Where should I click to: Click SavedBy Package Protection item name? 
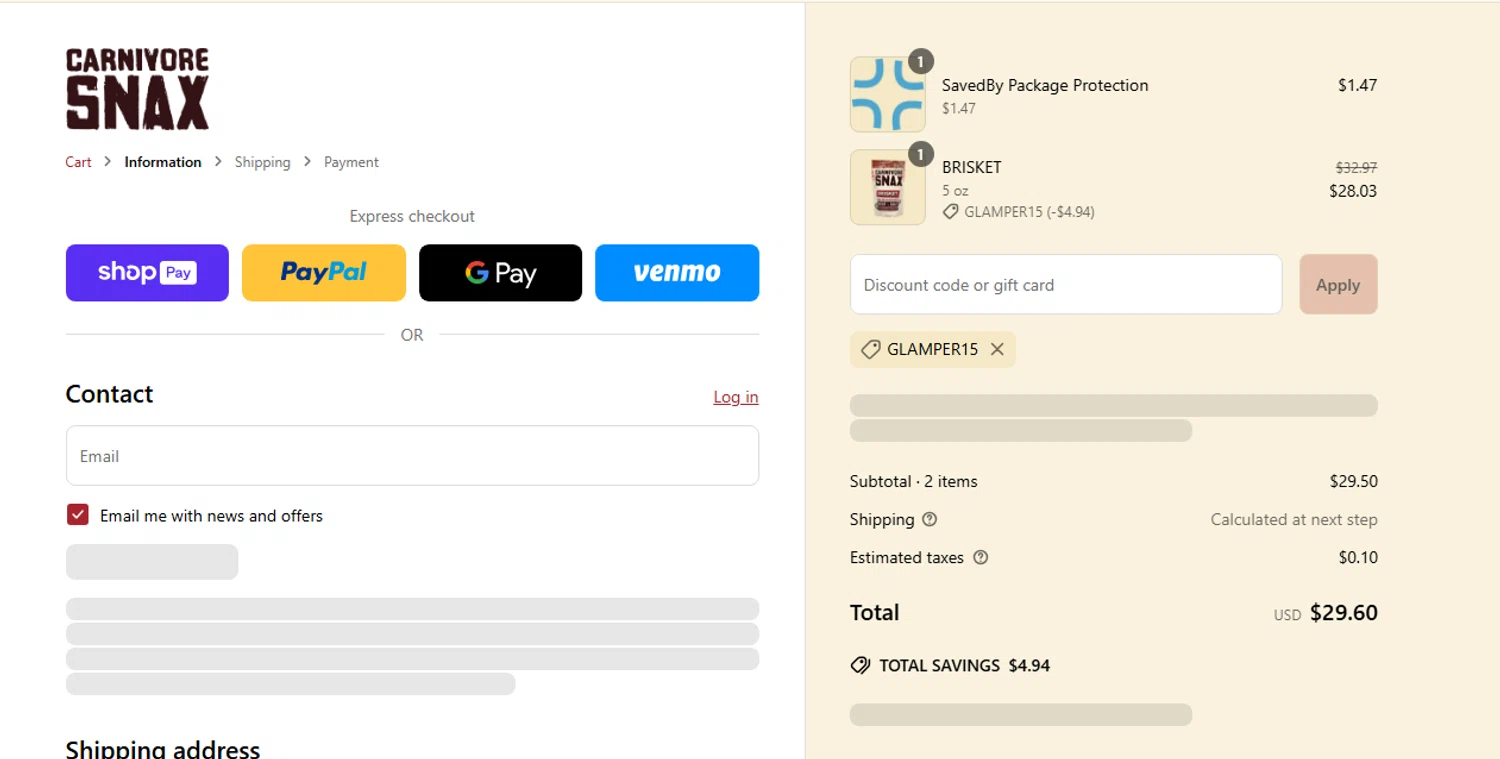[x=1045, y=85]
